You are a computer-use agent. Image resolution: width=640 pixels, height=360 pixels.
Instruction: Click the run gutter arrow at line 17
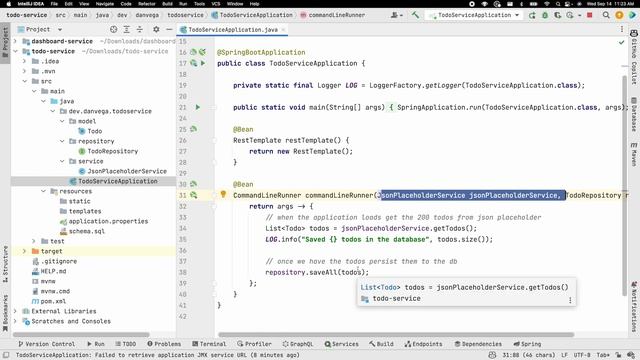[203, 63]
